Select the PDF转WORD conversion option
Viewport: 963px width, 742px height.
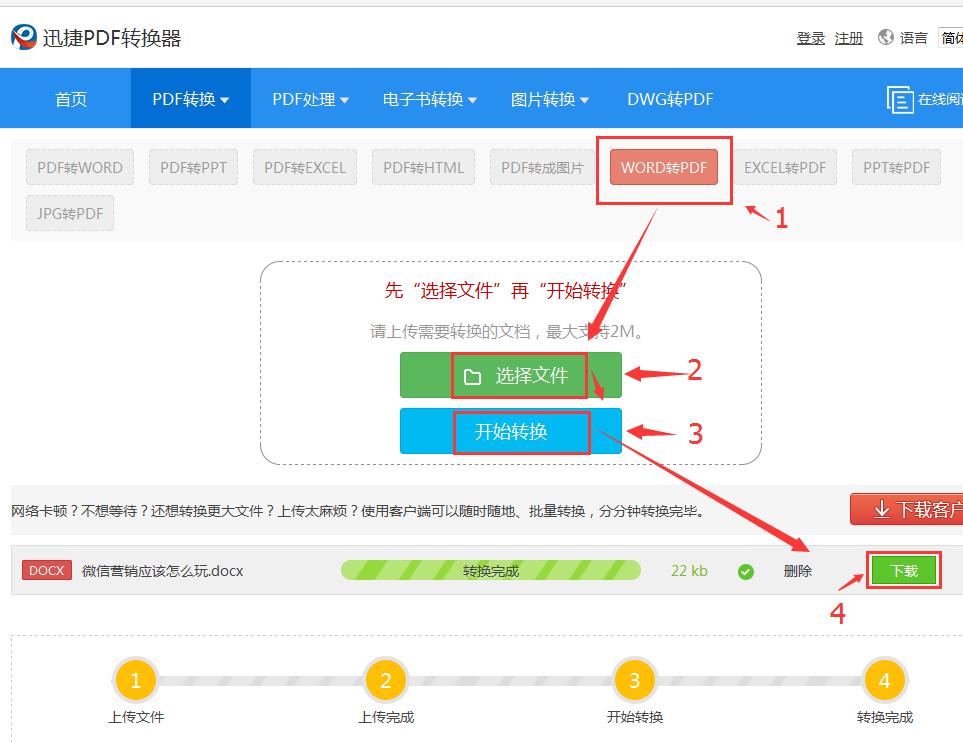tap(79, 167)
